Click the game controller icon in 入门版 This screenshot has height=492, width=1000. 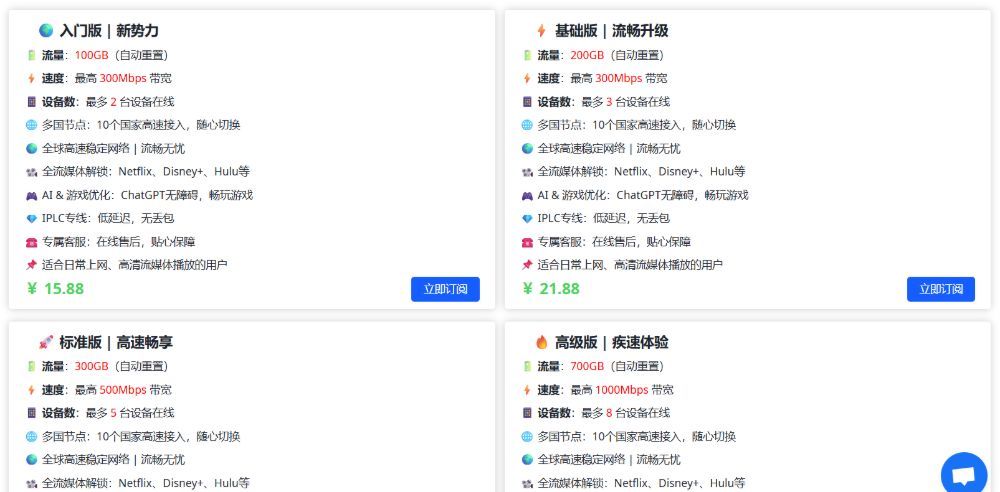point(31,196)
